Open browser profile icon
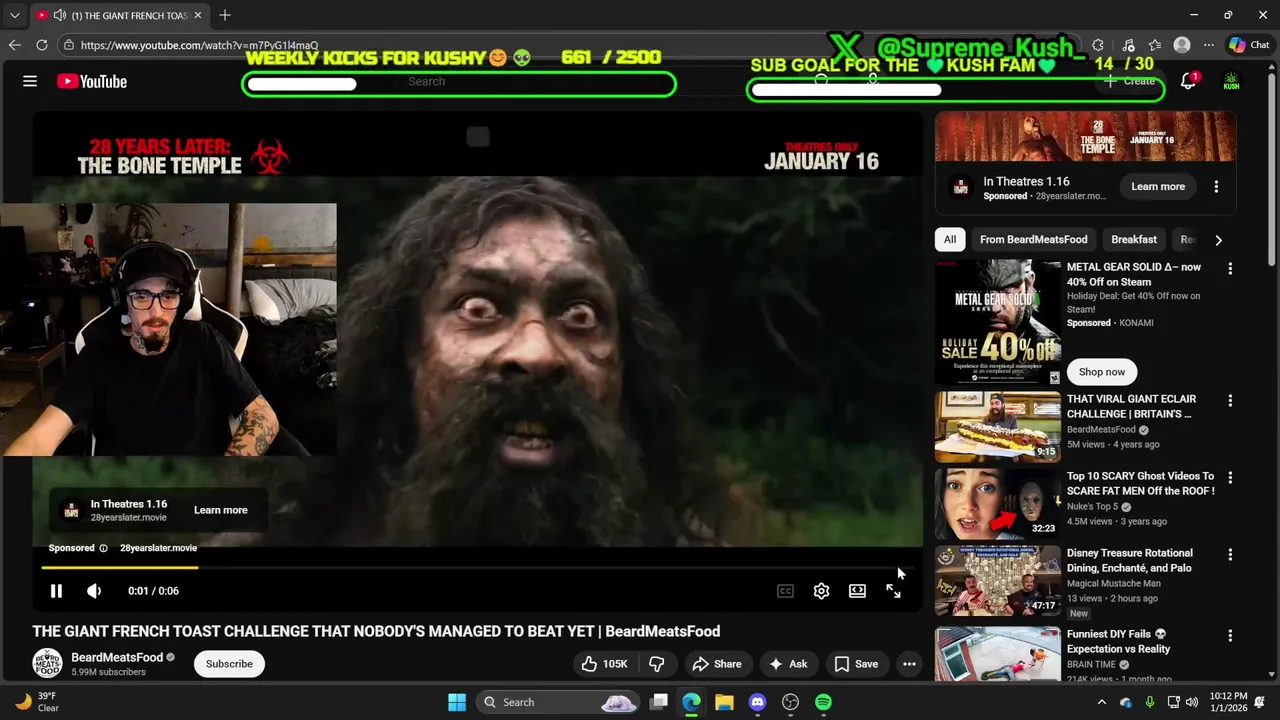1280x720 pixels. [1182, 45]
